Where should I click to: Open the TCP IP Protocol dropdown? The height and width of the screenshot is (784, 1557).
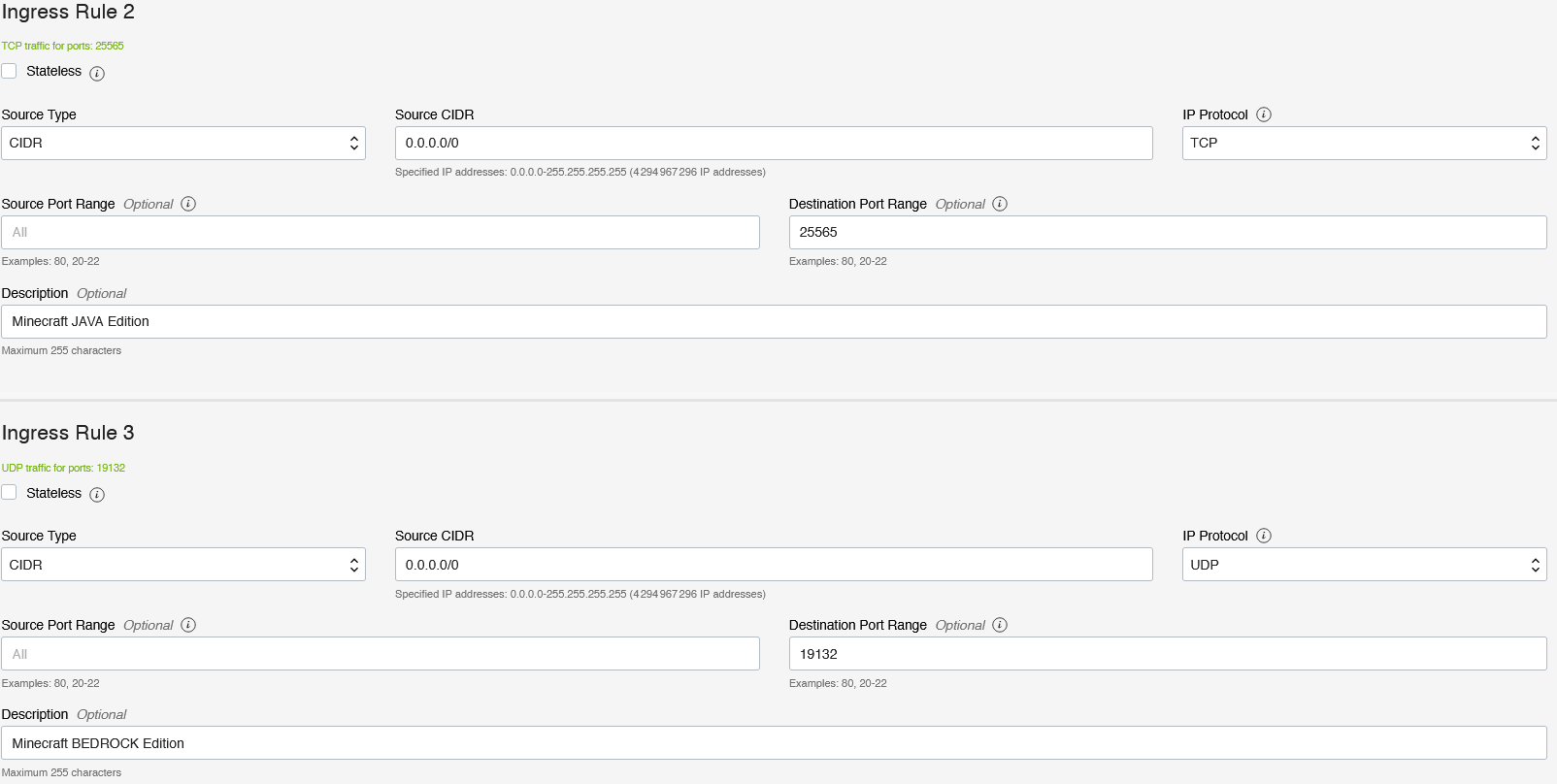1364,143
